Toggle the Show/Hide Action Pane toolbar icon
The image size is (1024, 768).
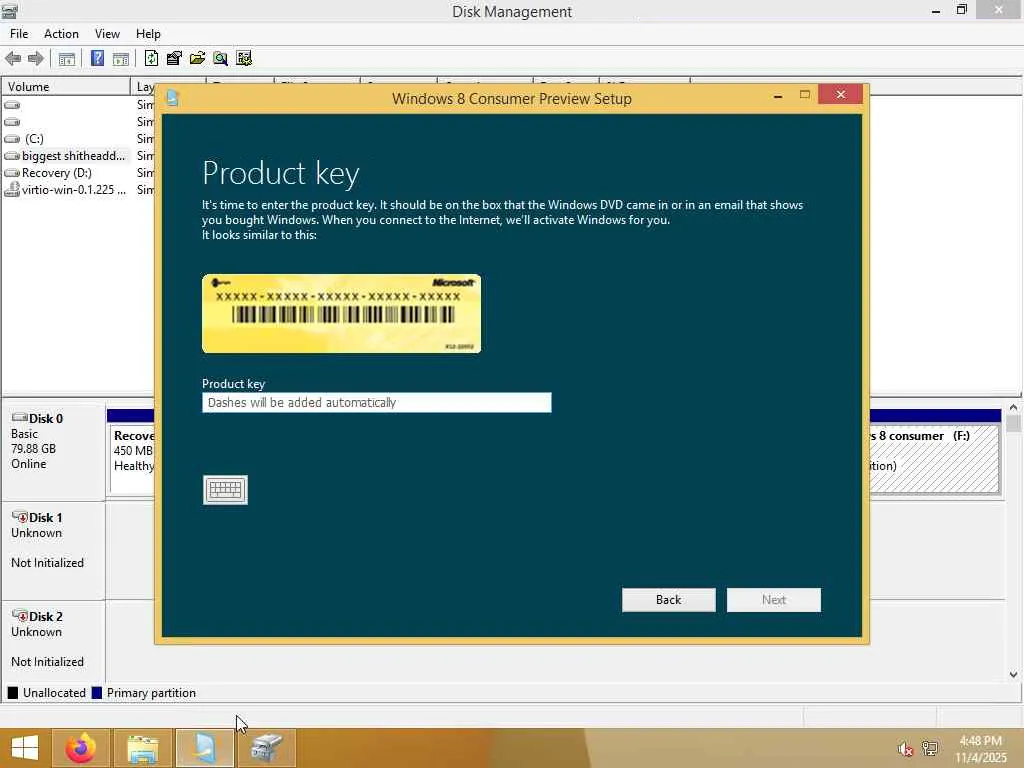pyautogui.click(x=121, y=59)
